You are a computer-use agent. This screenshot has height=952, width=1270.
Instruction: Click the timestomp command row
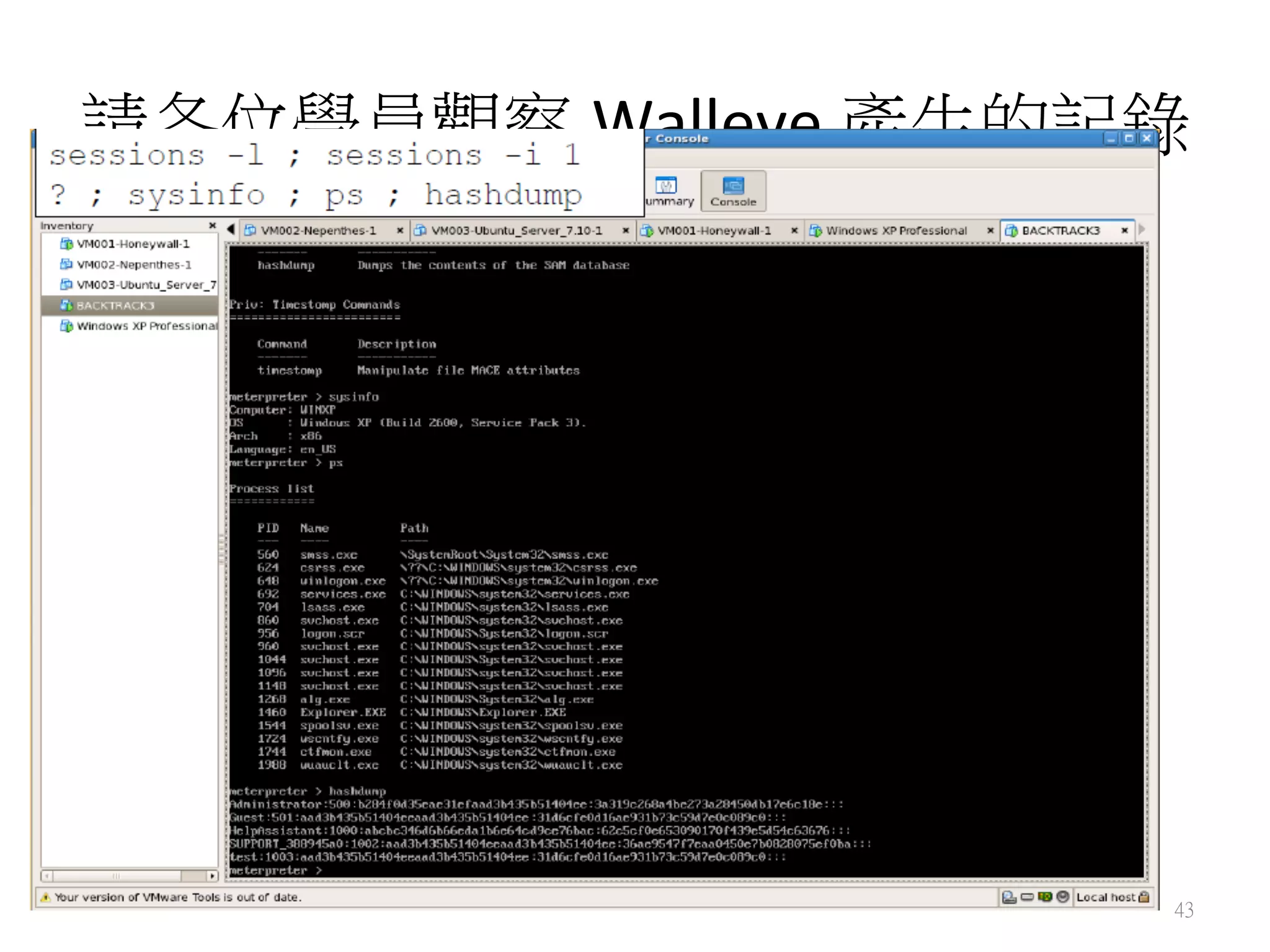click(x=419, y=371)
